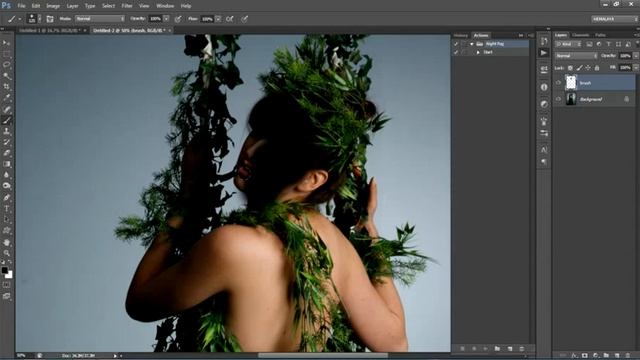This screenshot has height=360, width=640.
Task: Select the Hand tool
Action: [7, 242]
